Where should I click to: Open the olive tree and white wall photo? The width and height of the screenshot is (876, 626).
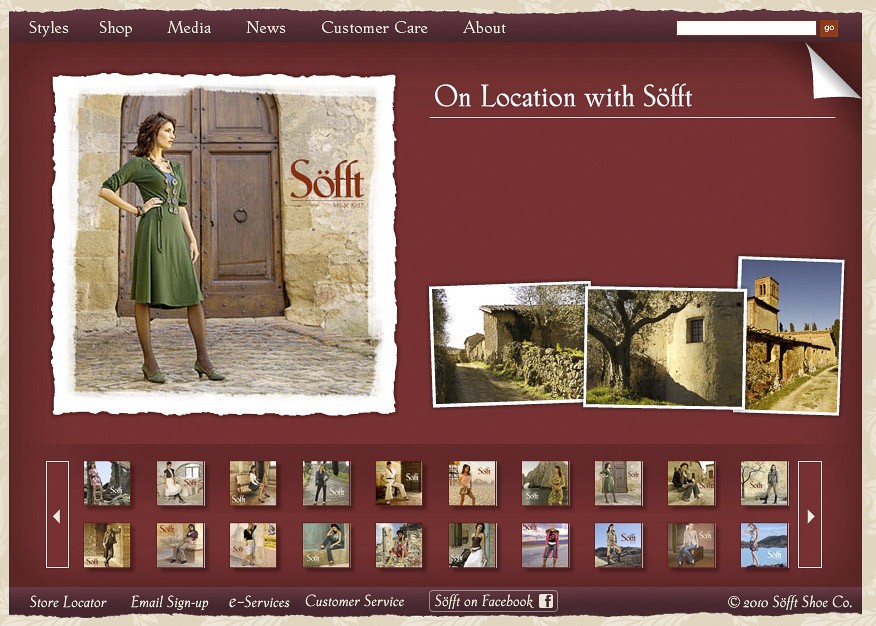pos(665,347)
